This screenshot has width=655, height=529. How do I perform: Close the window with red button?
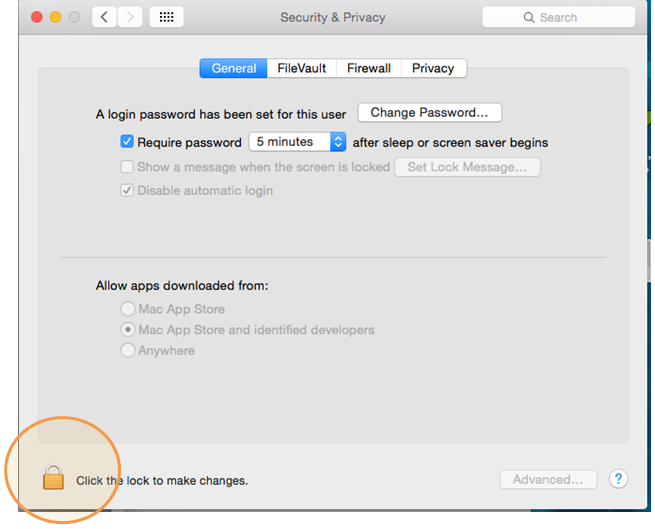[x=37, y=17]
